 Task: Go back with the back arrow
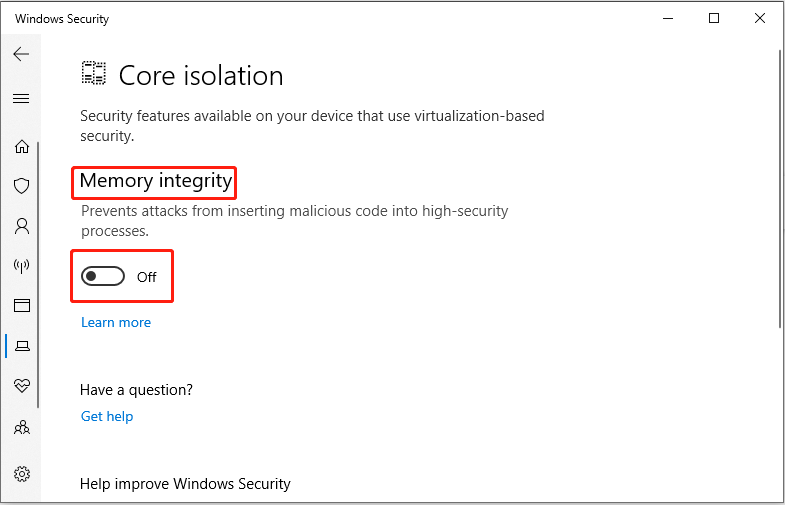click(21, 55)
